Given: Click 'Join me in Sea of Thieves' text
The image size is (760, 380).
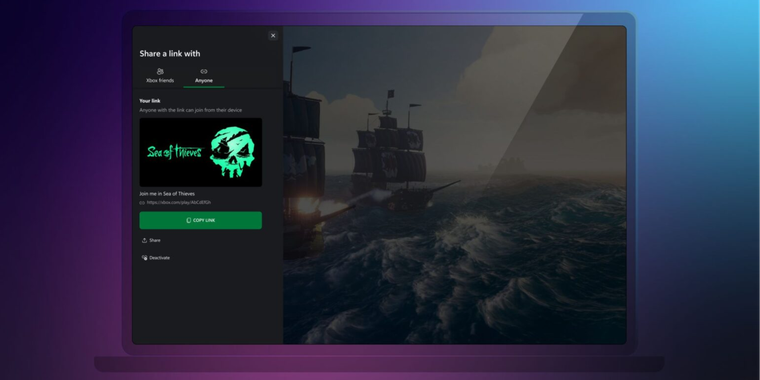Looking at the screenshot, I should pos(167,194).
